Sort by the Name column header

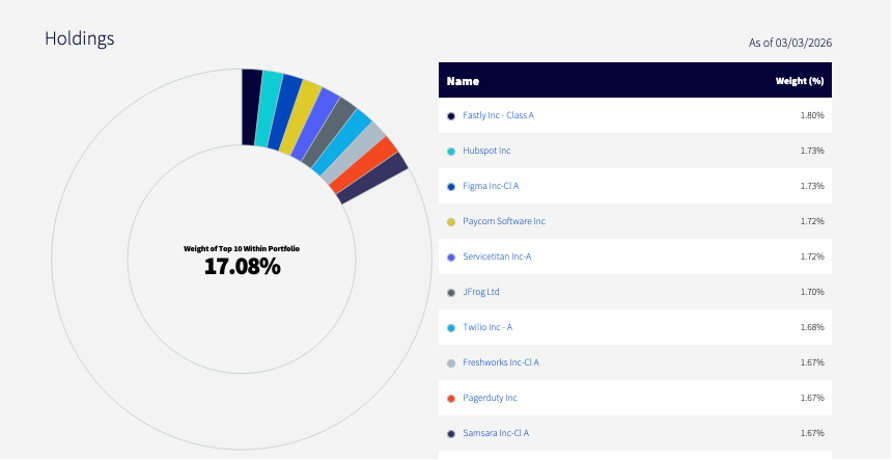(462, 80)
